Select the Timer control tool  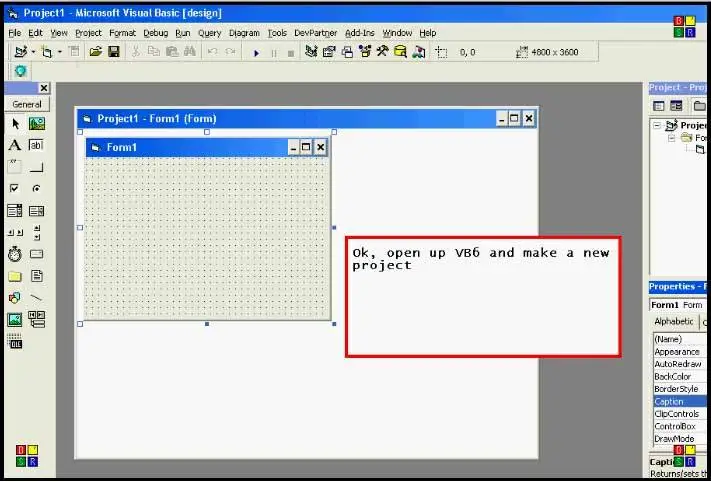[x=15, y=254]
